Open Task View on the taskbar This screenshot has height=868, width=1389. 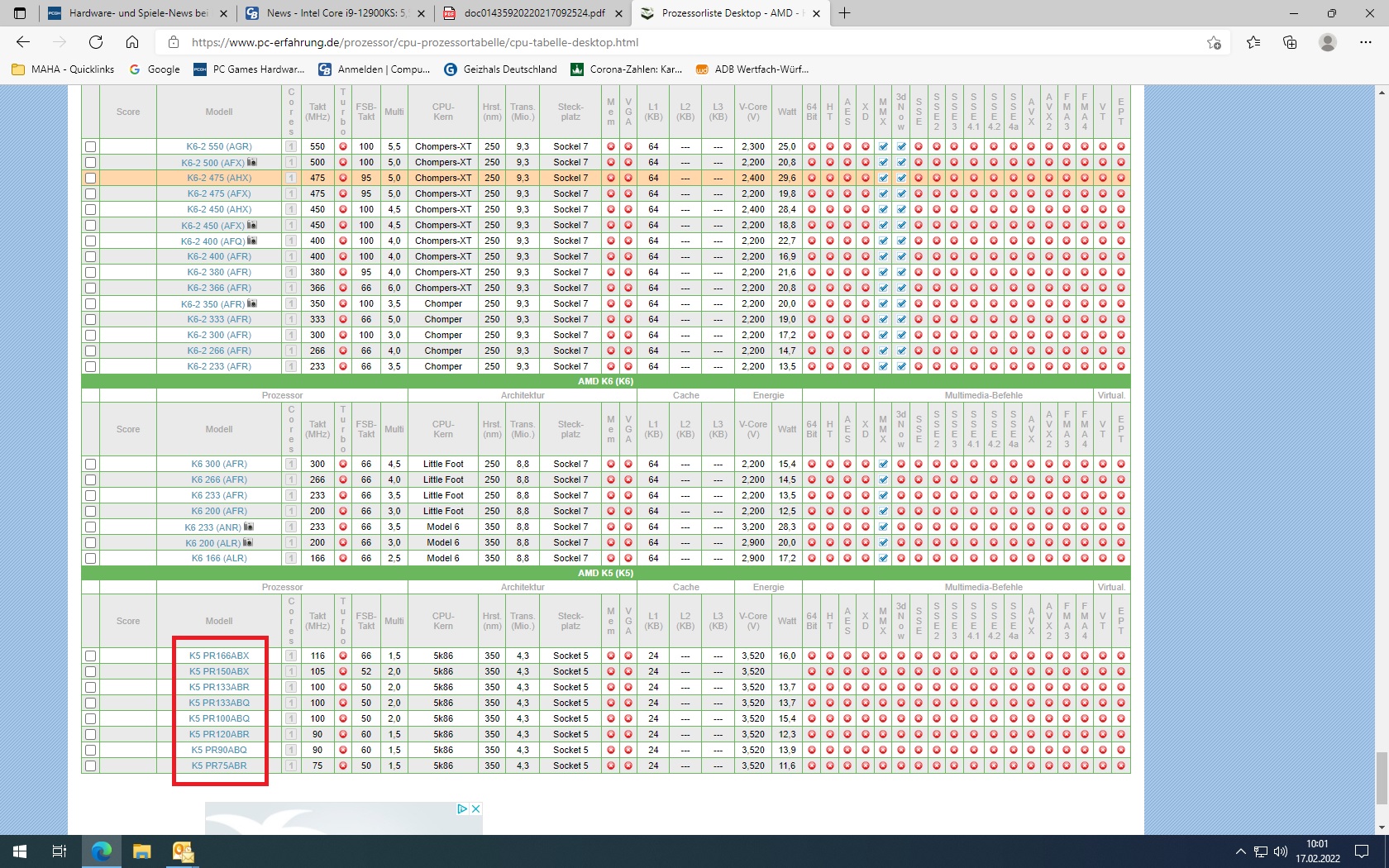click(60, 851)
